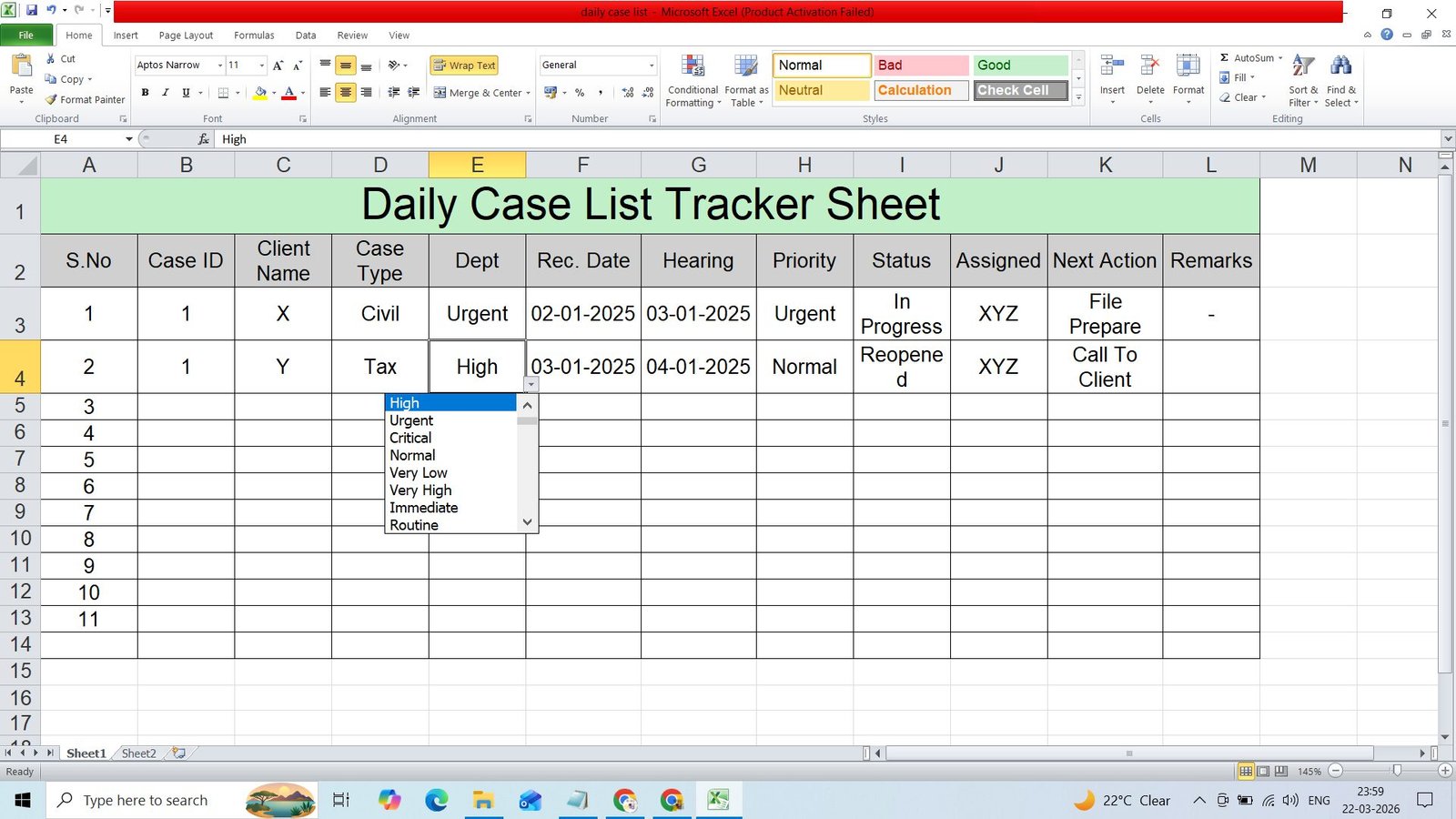Switch to the Data ribbon tab

point(306,35)
